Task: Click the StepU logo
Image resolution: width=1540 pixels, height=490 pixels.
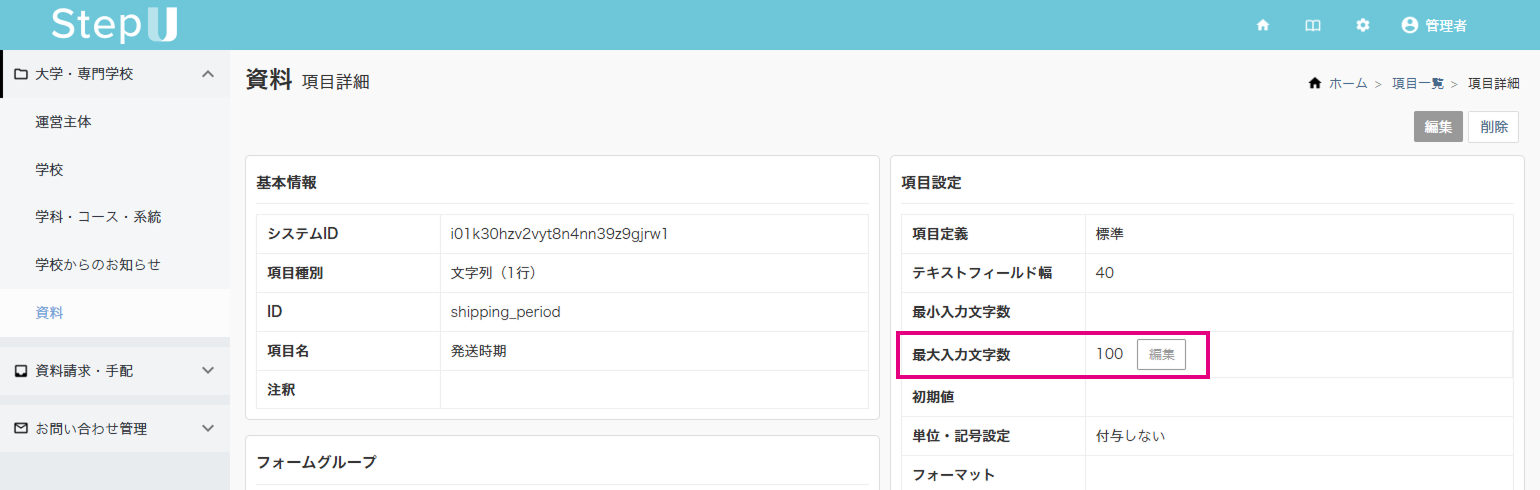Action: click(x=114, y=24)
